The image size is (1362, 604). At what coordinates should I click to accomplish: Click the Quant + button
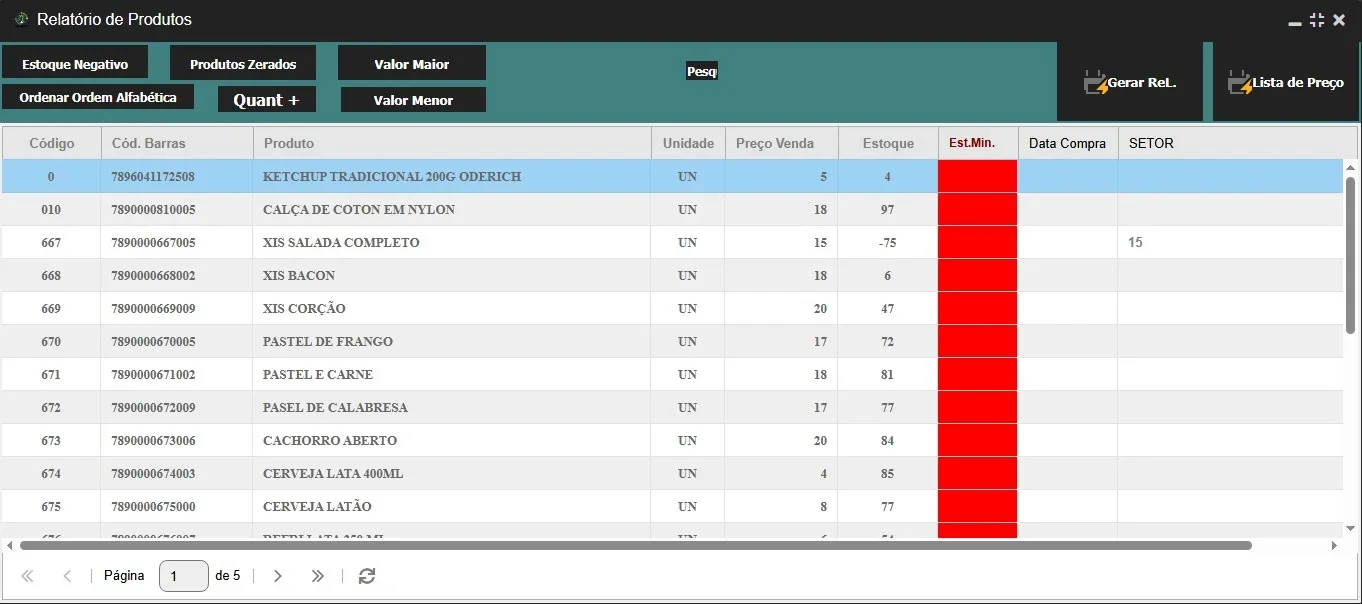click(267, 99)
